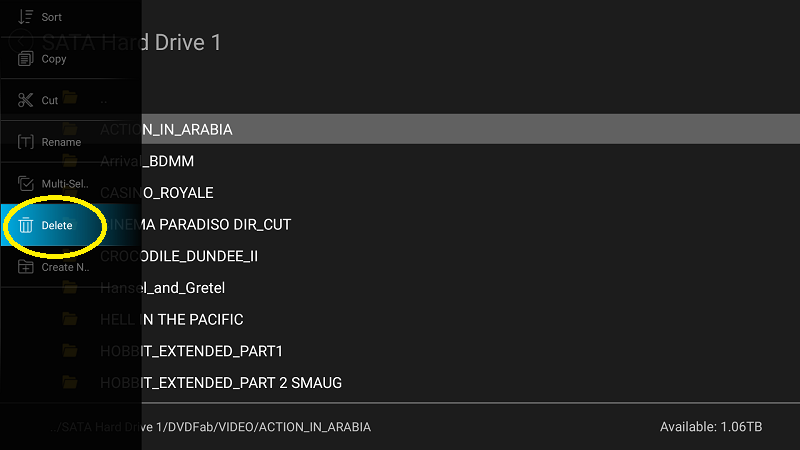Click the Rename text-bracket icon
This screenshot has width=800, height=450.
pos(25,142)
